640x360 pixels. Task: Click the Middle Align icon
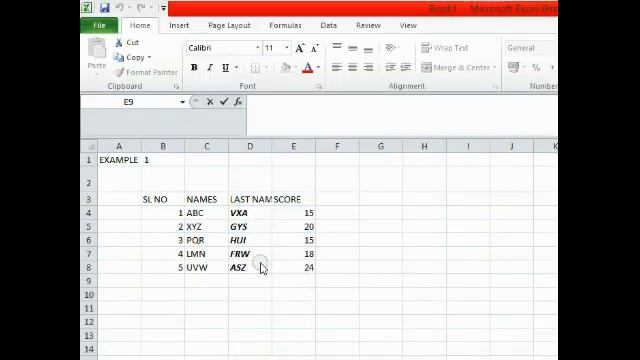pos(353,48)
